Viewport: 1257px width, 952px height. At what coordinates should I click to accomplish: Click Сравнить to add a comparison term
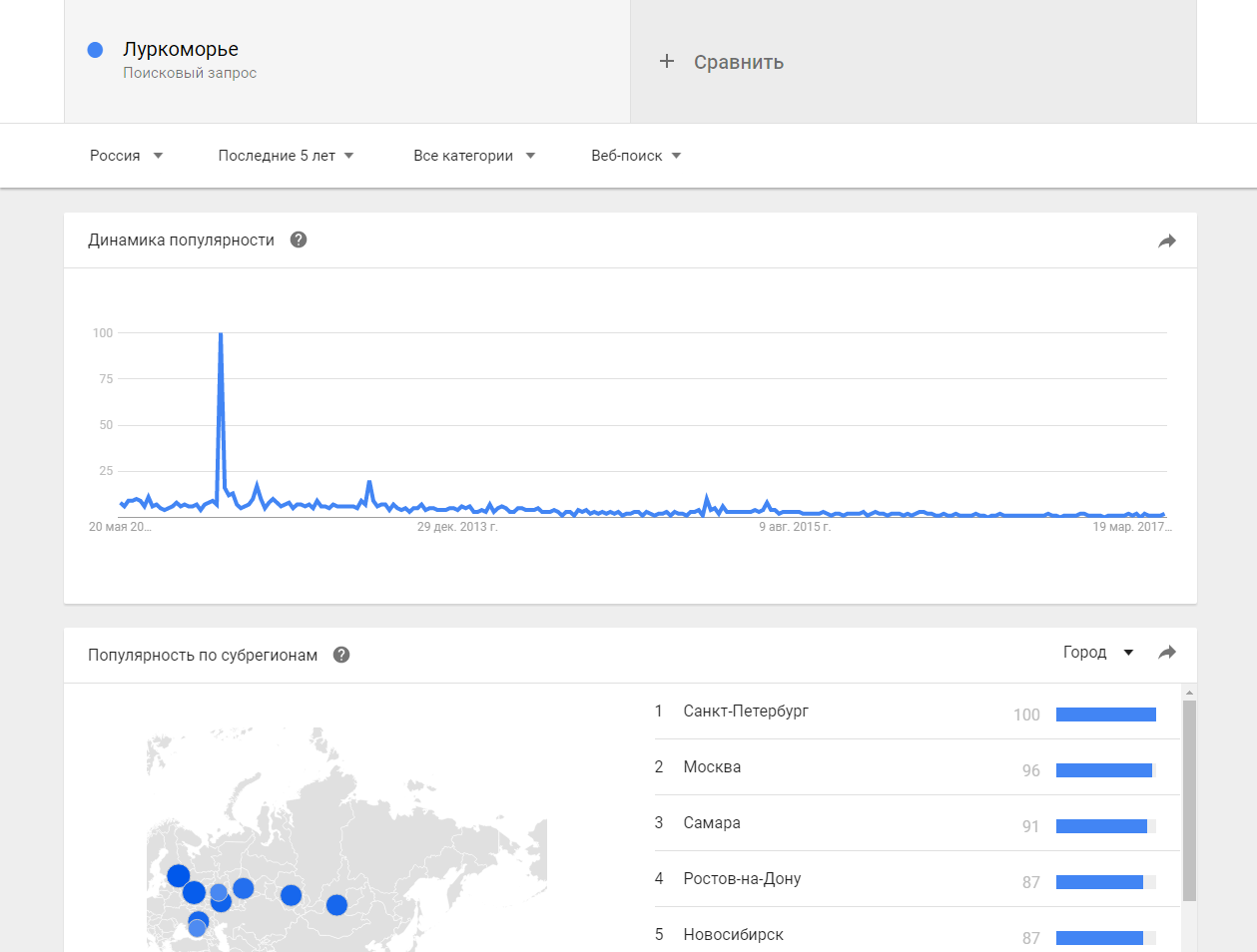click(739, 62)
